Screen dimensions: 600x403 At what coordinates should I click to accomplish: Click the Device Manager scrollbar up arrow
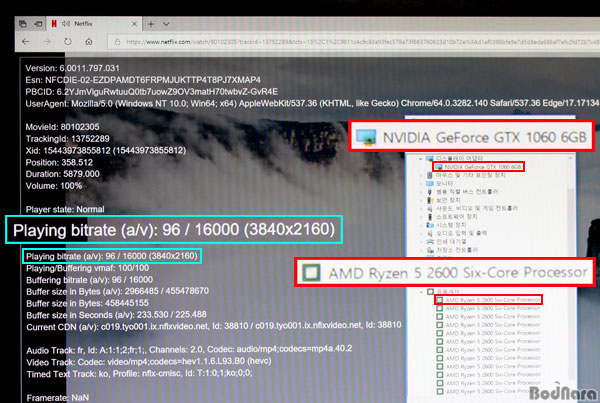(571, 158)
